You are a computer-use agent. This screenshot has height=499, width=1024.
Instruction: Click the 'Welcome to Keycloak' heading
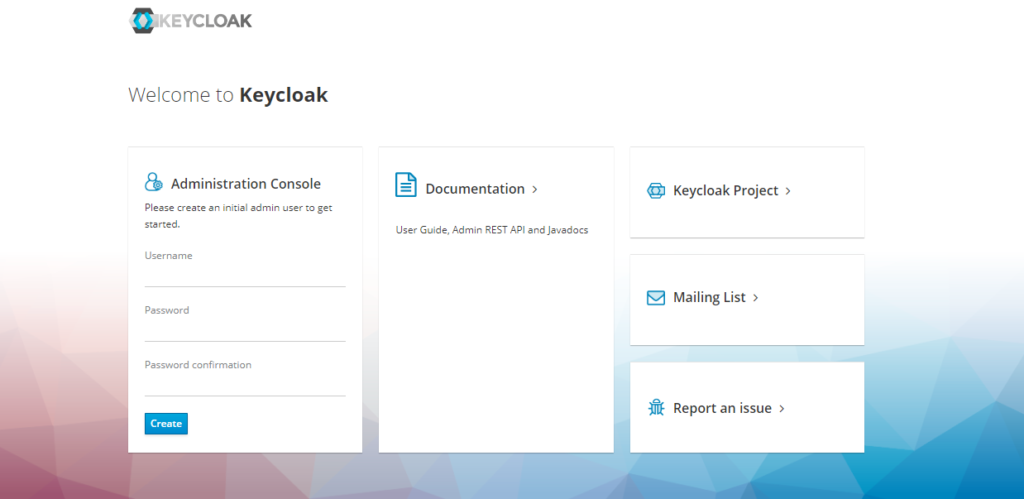pyautogui.click(x=228, y=95)
